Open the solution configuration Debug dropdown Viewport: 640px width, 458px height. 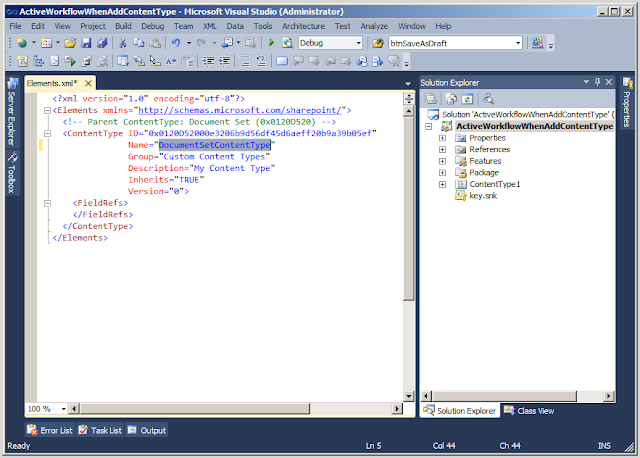[358, 43]
